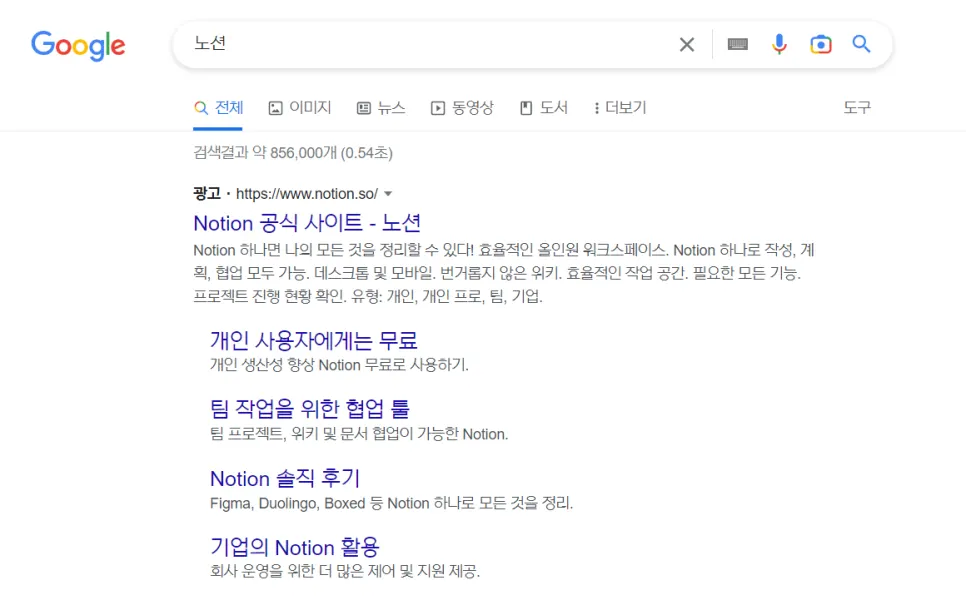The width and height of the screenshot is (966, 610).
Task: Open the Notion 솔직 후기 link
Action: [285, 478]
